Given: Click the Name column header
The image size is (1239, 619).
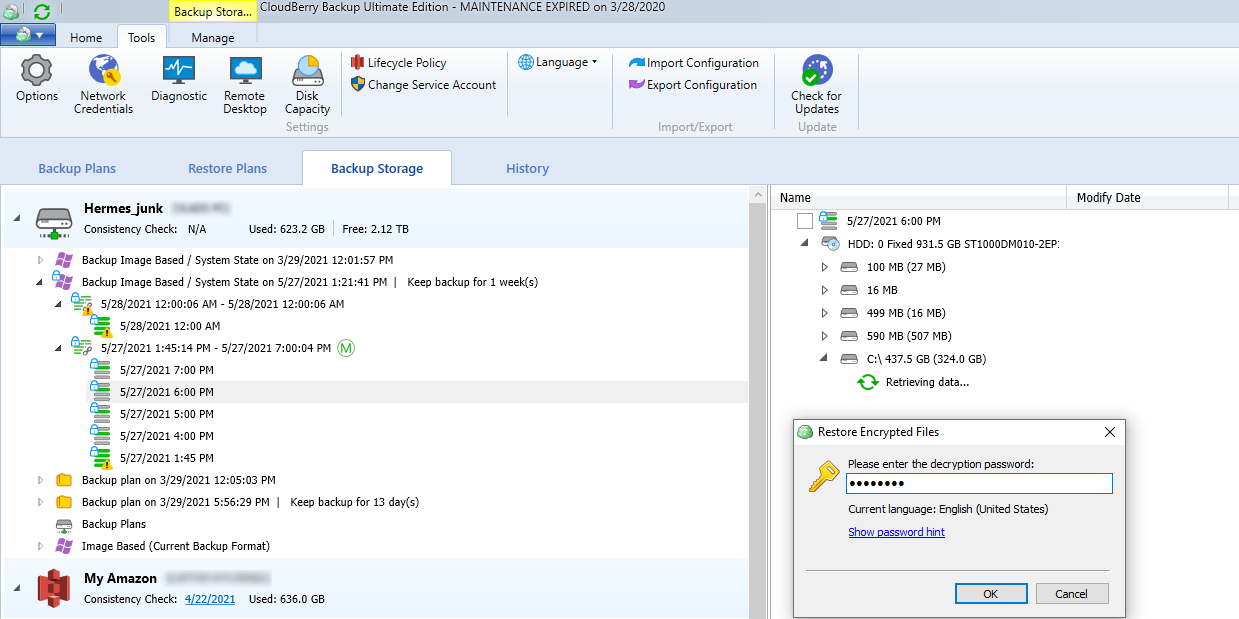Looking at the screenshot, I should click(x=919, y=198).
